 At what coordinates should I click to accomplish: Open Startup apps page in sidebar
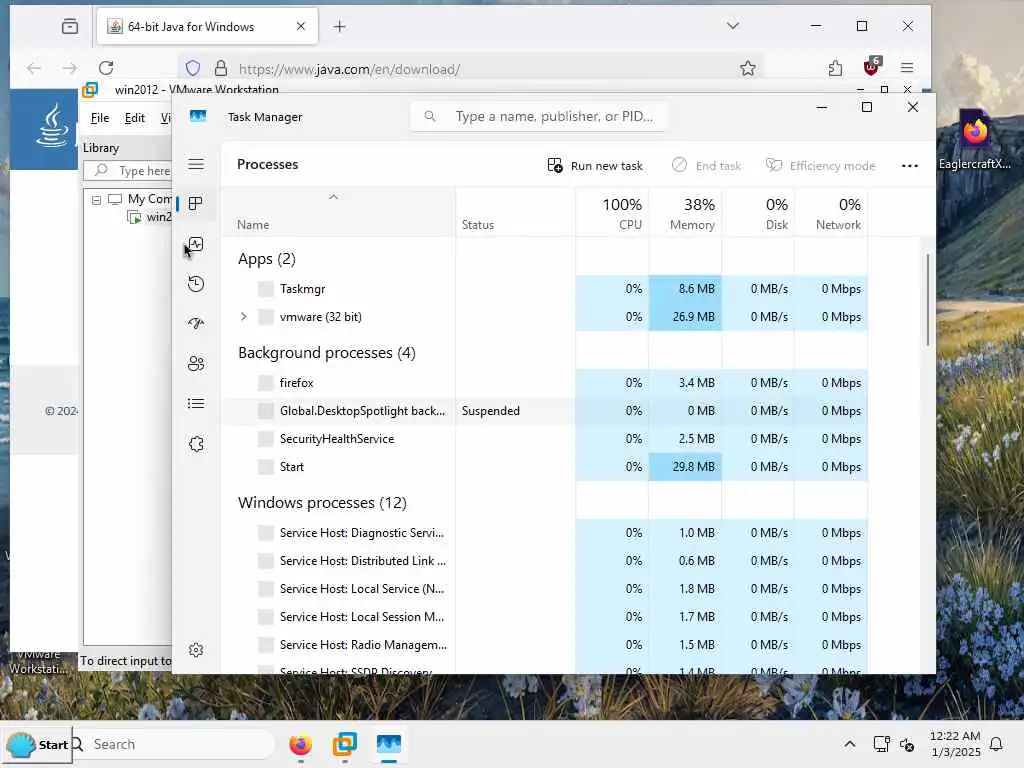pyautogui.click(x=196, y=323)
